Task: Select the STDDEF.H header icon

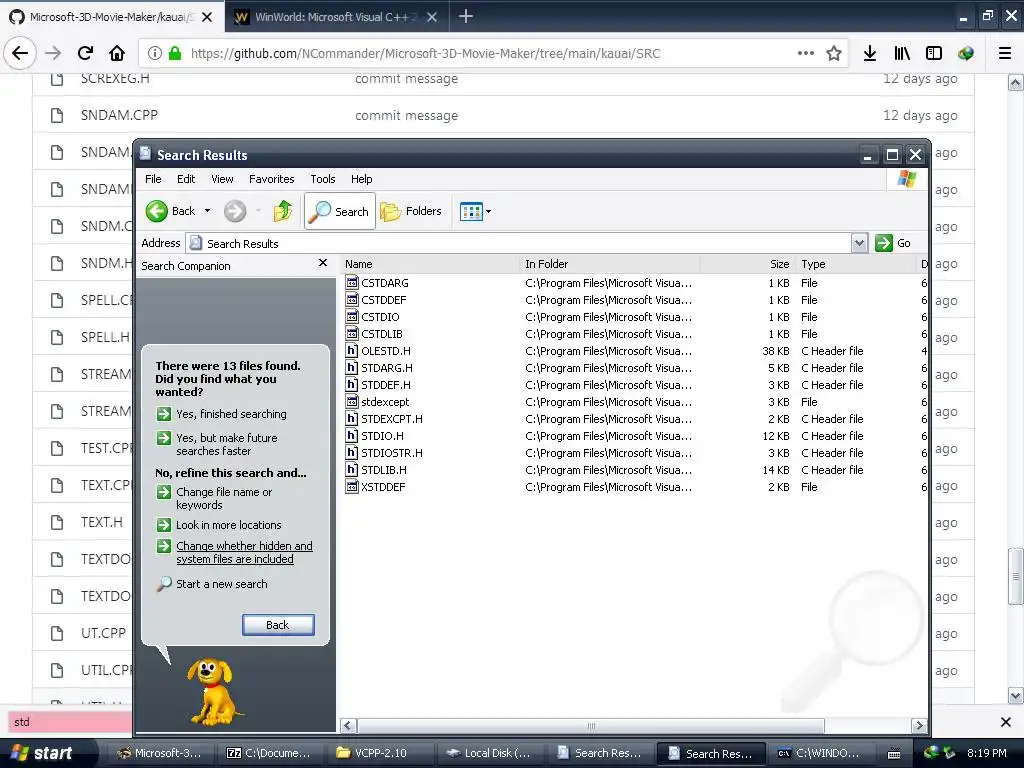Action: coord(352,385)
